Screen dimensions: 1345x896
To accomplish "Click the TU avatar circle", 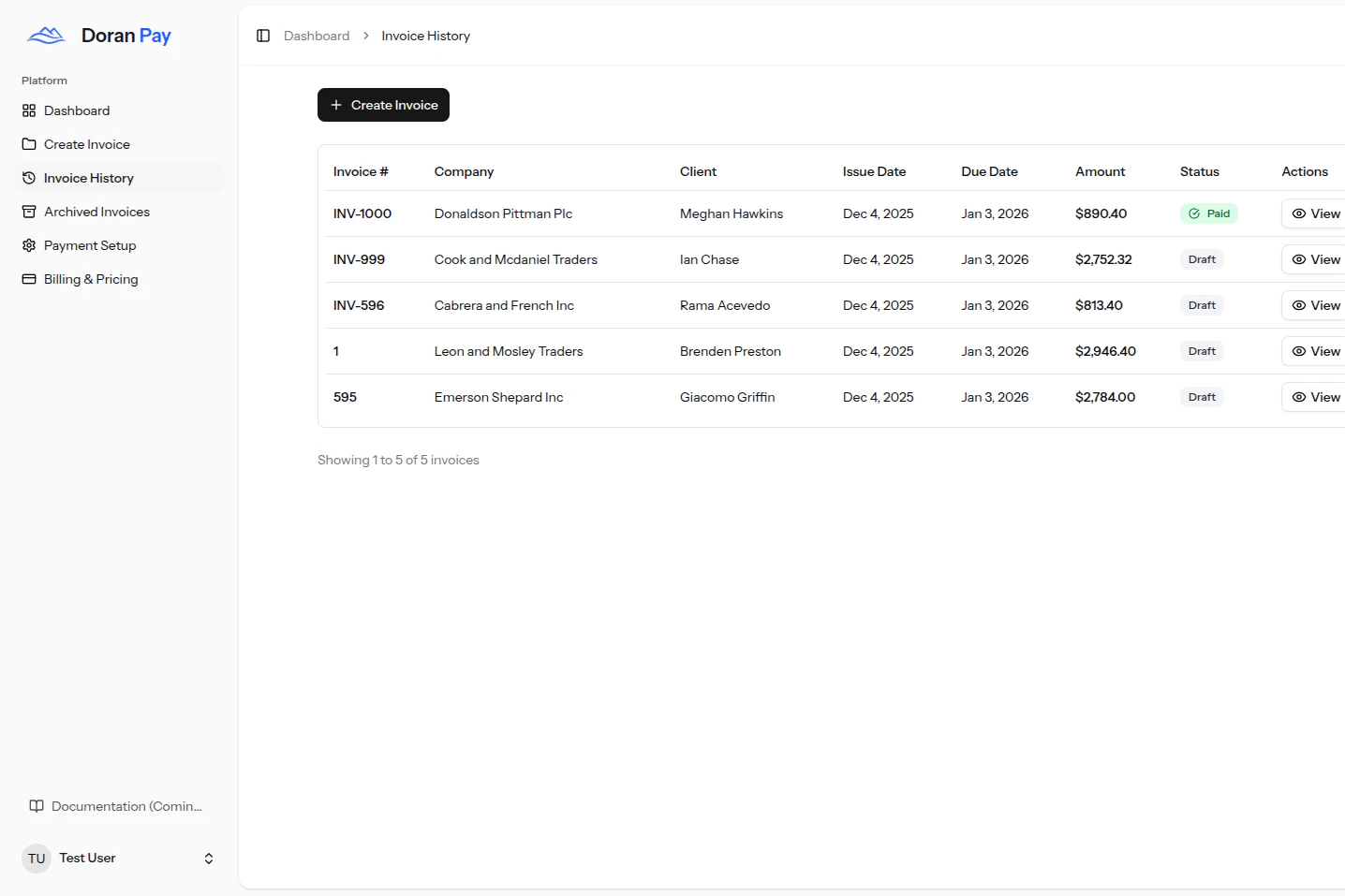I will click(36, 858).
